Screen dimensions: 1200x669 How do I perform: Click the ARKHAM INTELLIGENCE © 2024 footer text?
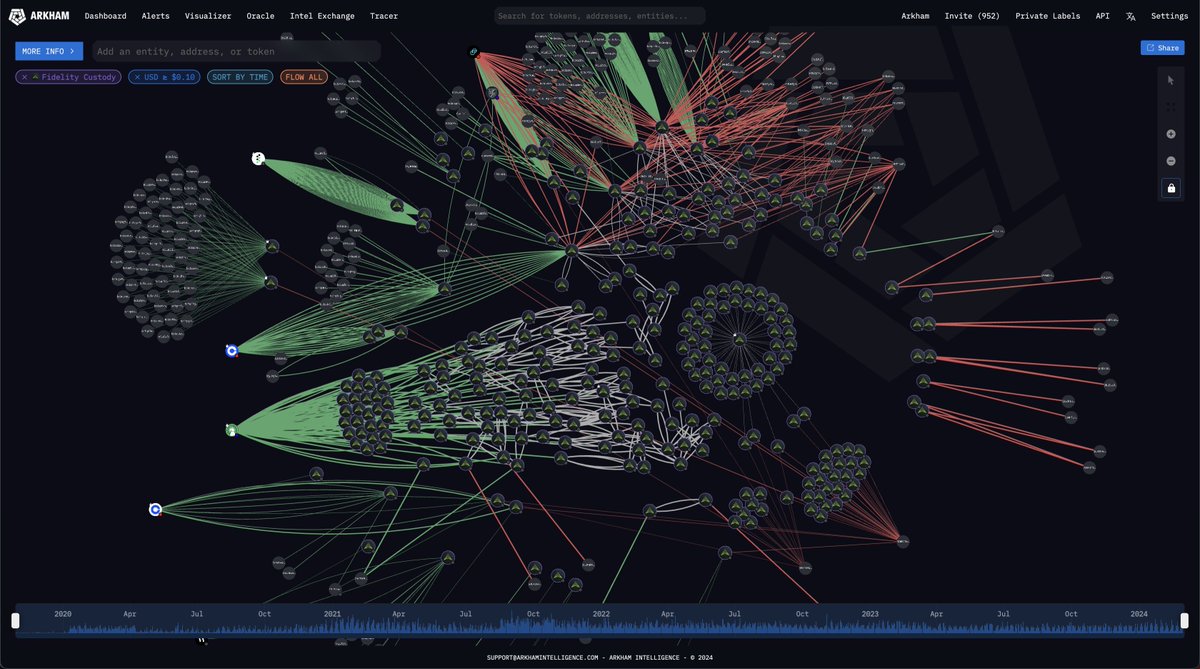(x=661, y=658)
